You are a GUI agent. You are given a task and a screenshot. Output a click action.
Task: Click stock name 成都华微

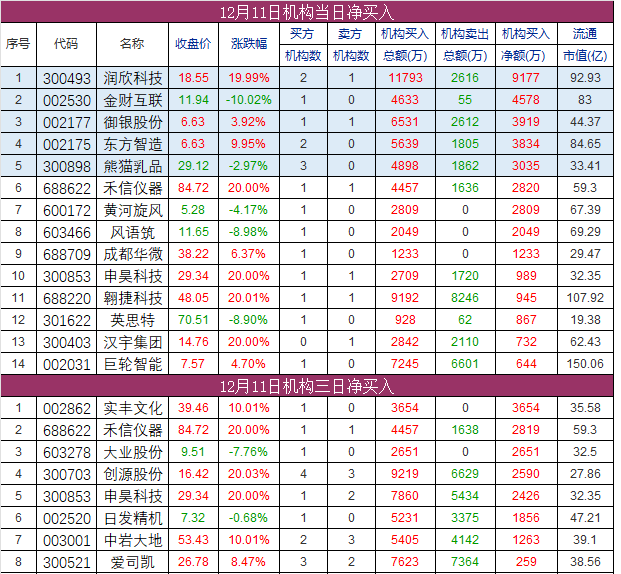[x=133, y=254]
